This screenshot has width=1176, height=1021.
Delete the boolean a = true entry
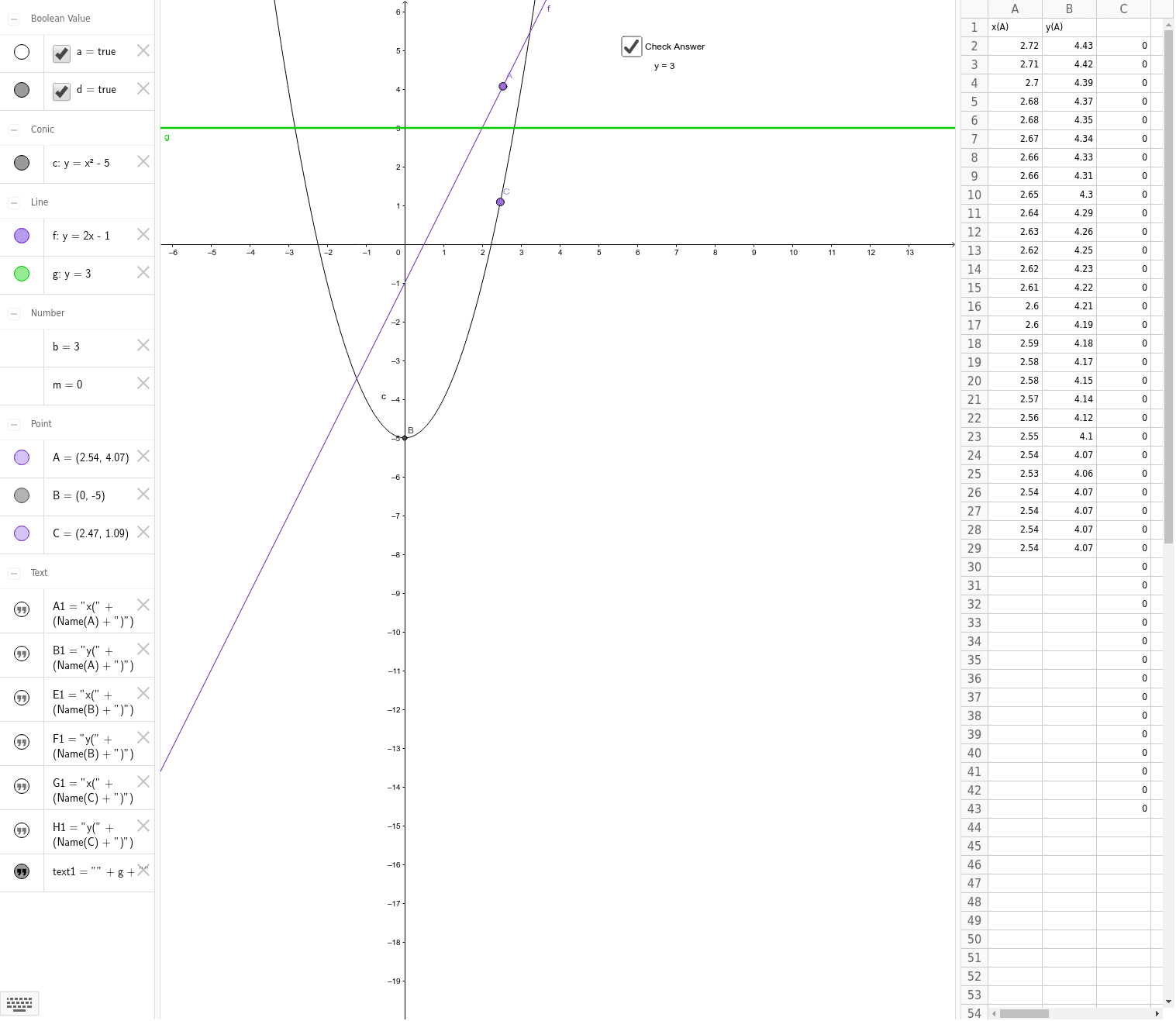click(143, 50)
